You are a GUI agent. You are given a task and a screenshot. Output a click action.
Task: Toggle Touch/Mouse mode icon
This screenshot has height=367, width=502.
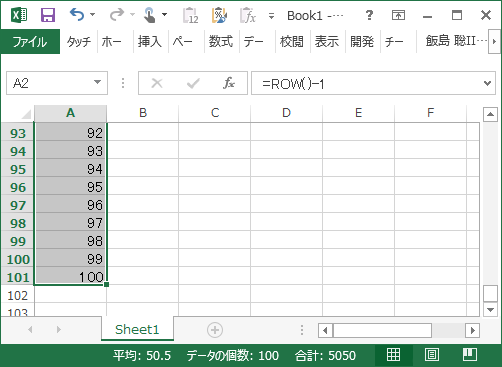click(149, 15)
